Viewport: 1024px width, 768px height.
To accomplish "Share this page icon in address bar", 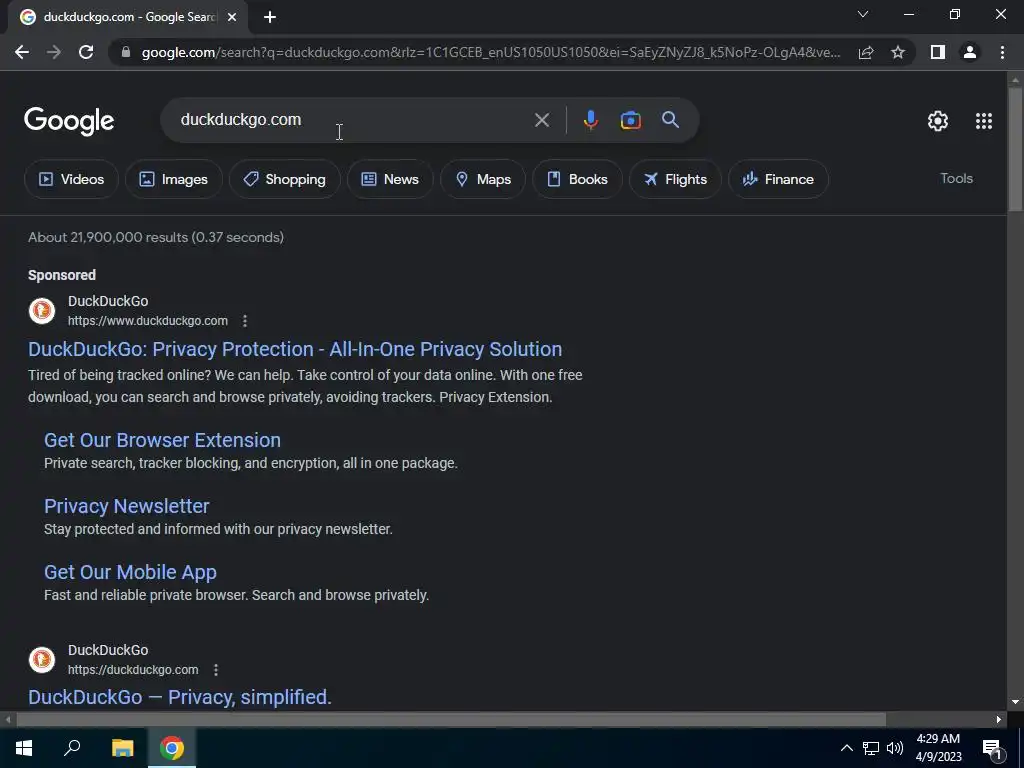I will pos(866,52).
